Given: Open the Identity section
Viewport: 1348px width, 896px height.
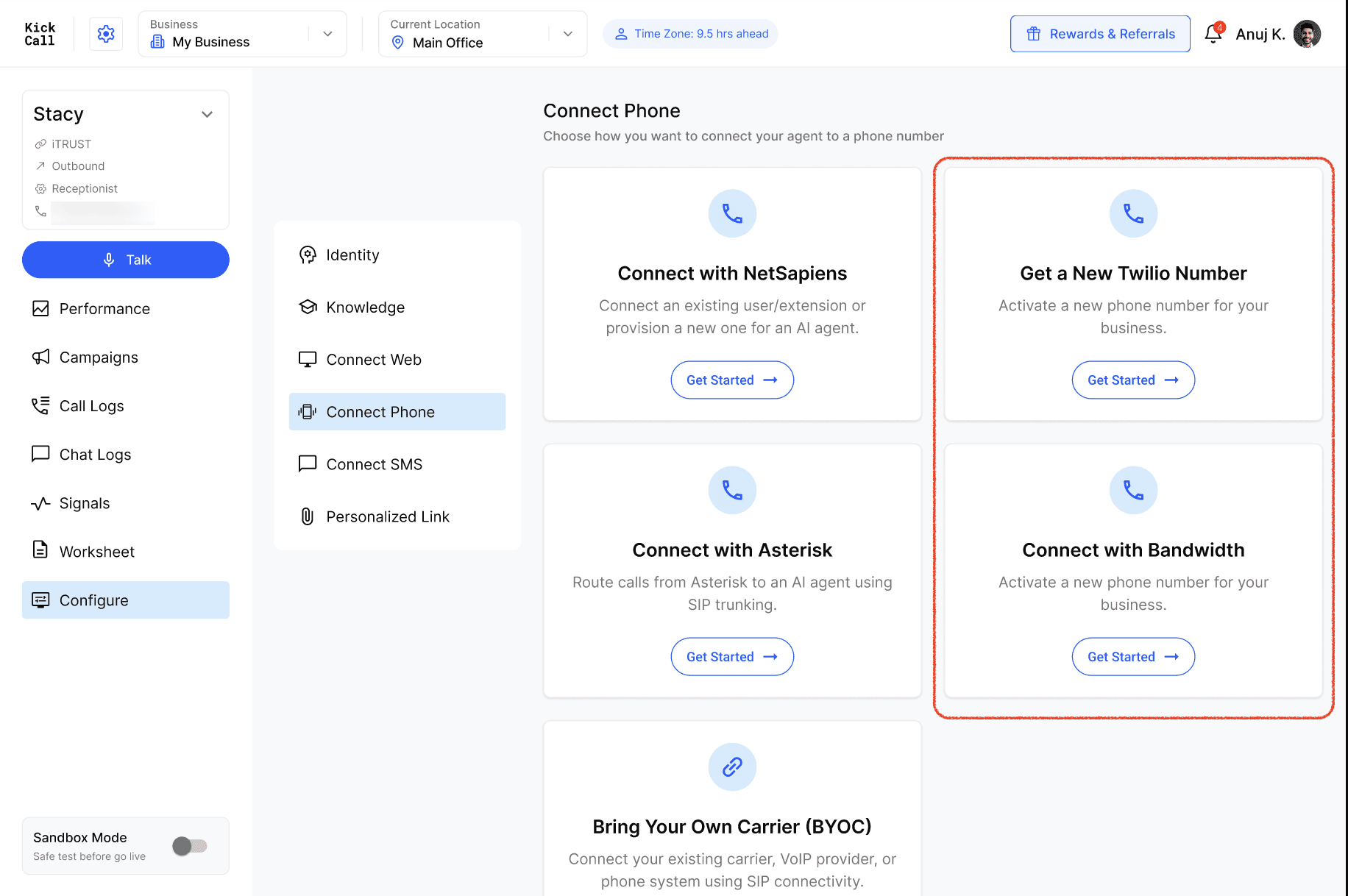Looking at the screenshot, I should point(397,255).
